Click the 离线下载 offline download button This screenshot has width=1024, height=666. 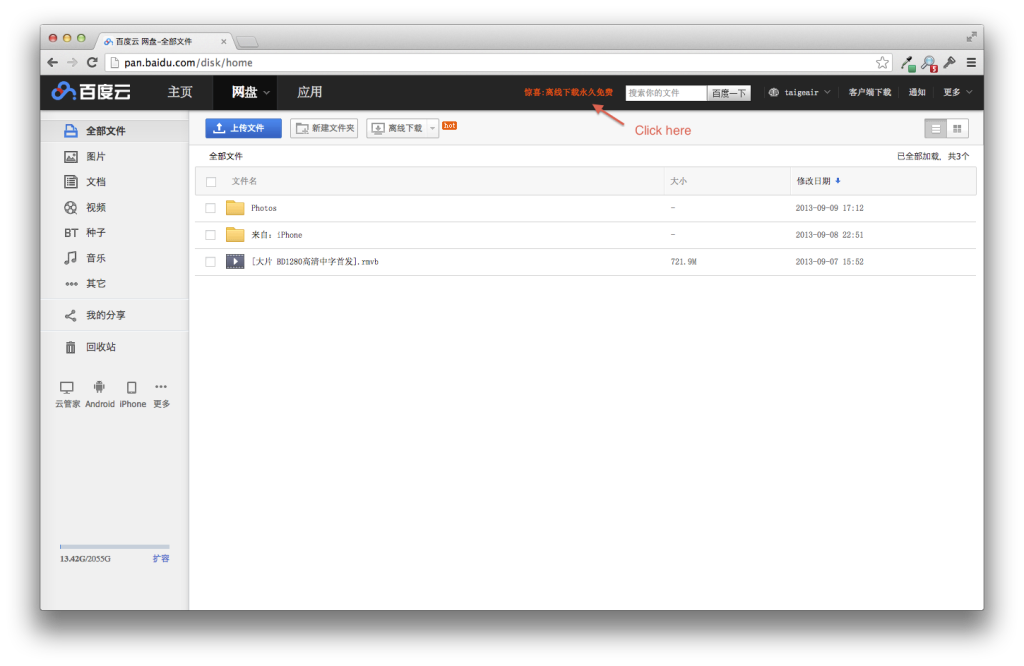[x=397, y=128]
